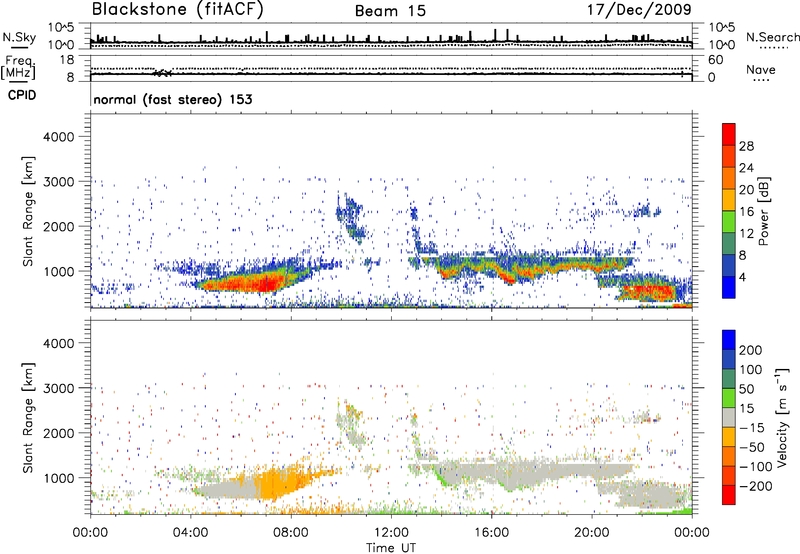The image size is (800, 554).
Task: Click 'Slant Range [km]' label of velocity panel
Action: [x=28, y=418]
